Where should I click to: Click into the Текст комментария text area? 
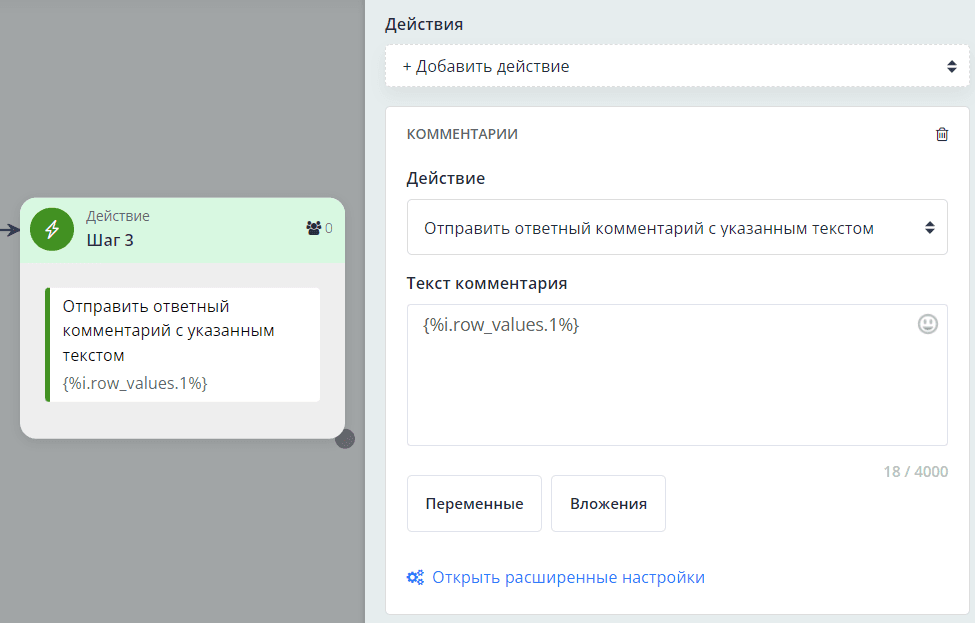click(x=676, y=385)
